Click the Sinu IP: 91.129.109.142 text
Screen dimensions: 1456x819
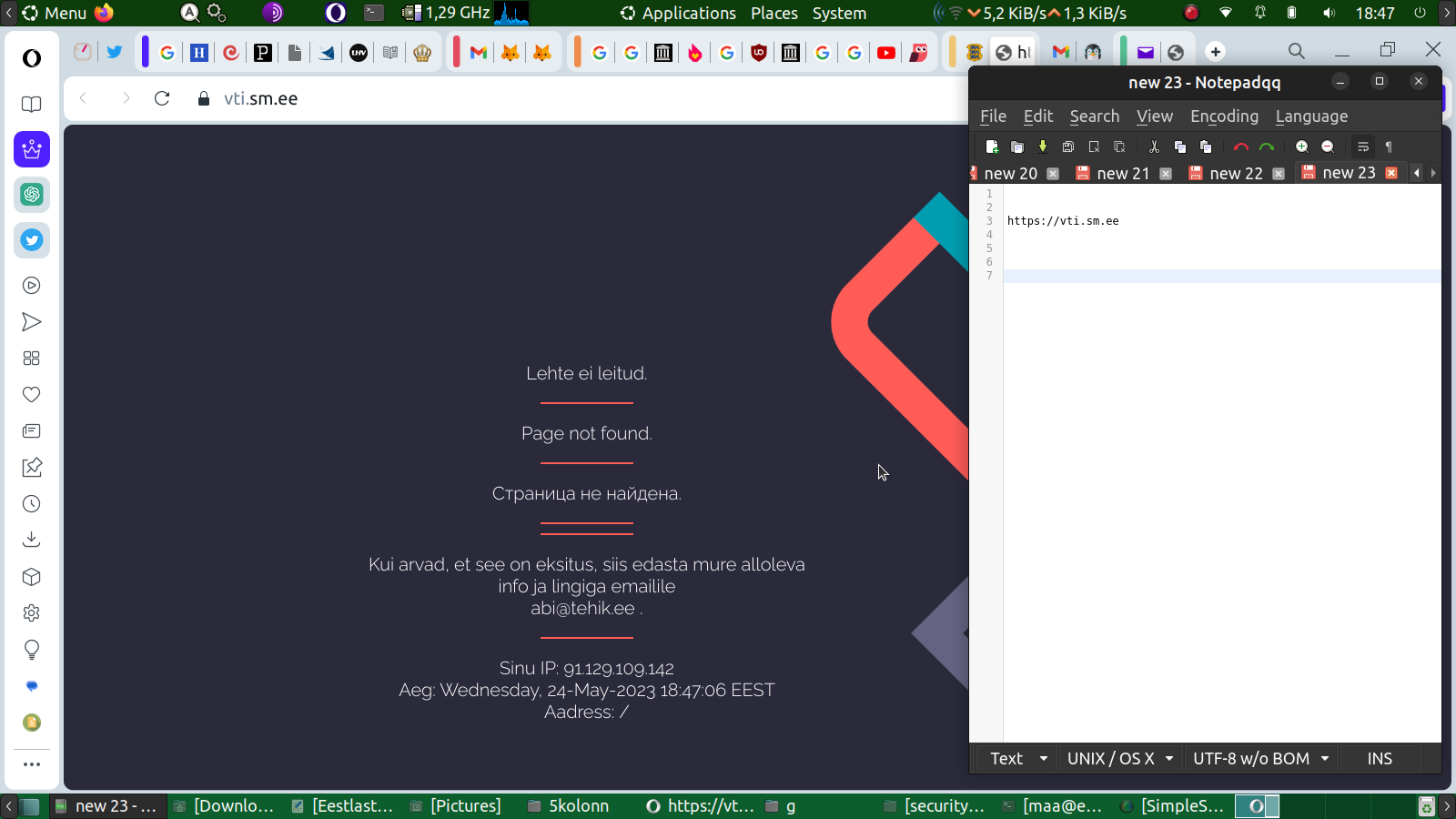(587, 668)
